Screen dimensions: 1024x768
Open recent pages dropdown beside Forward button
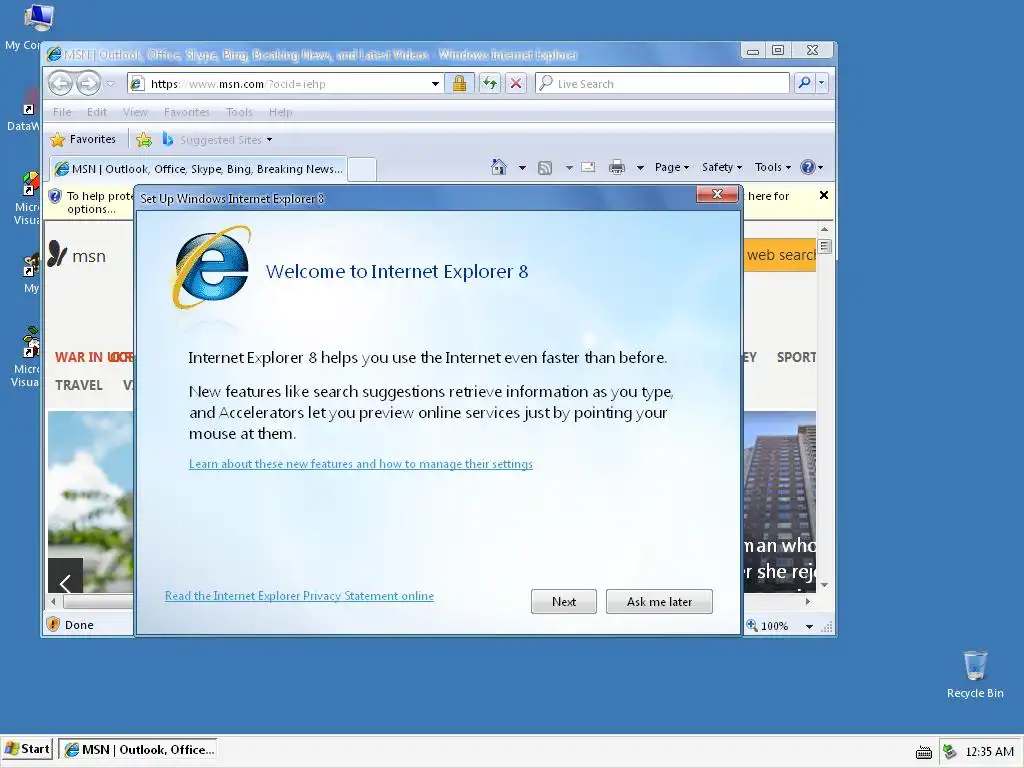(110, 84)
